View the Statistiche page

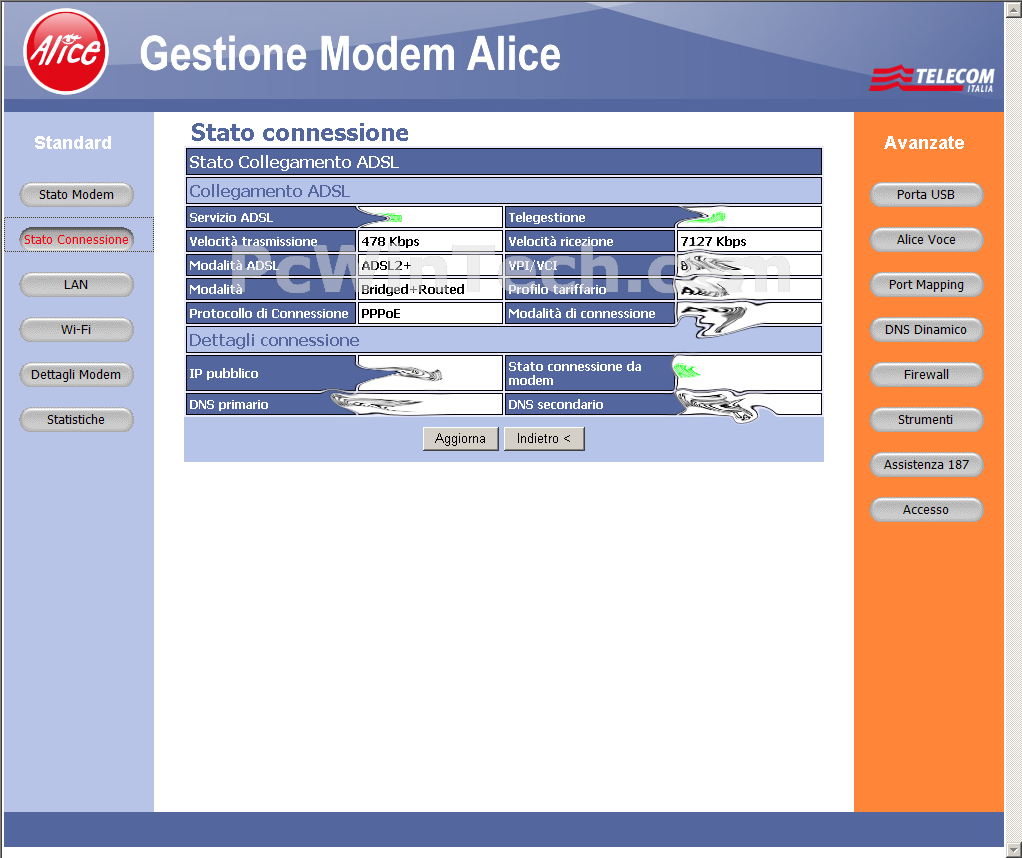point(76,419)
